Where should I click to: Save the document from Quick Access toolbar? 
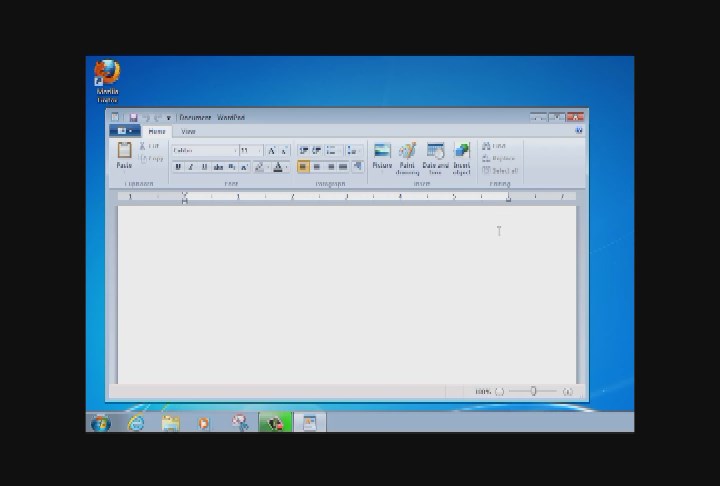coord(133,118)
